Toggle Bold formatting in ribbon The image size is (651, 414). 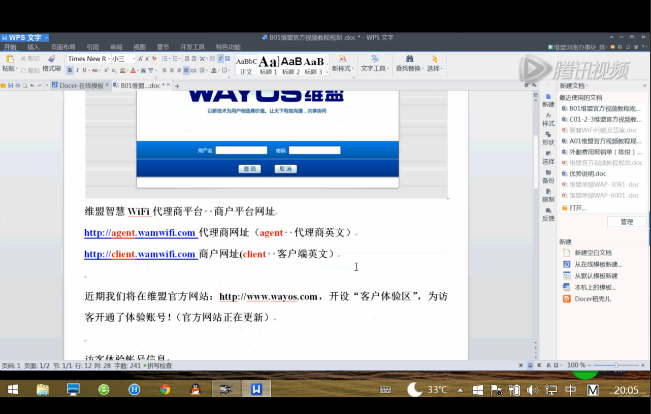pos(70,70)
